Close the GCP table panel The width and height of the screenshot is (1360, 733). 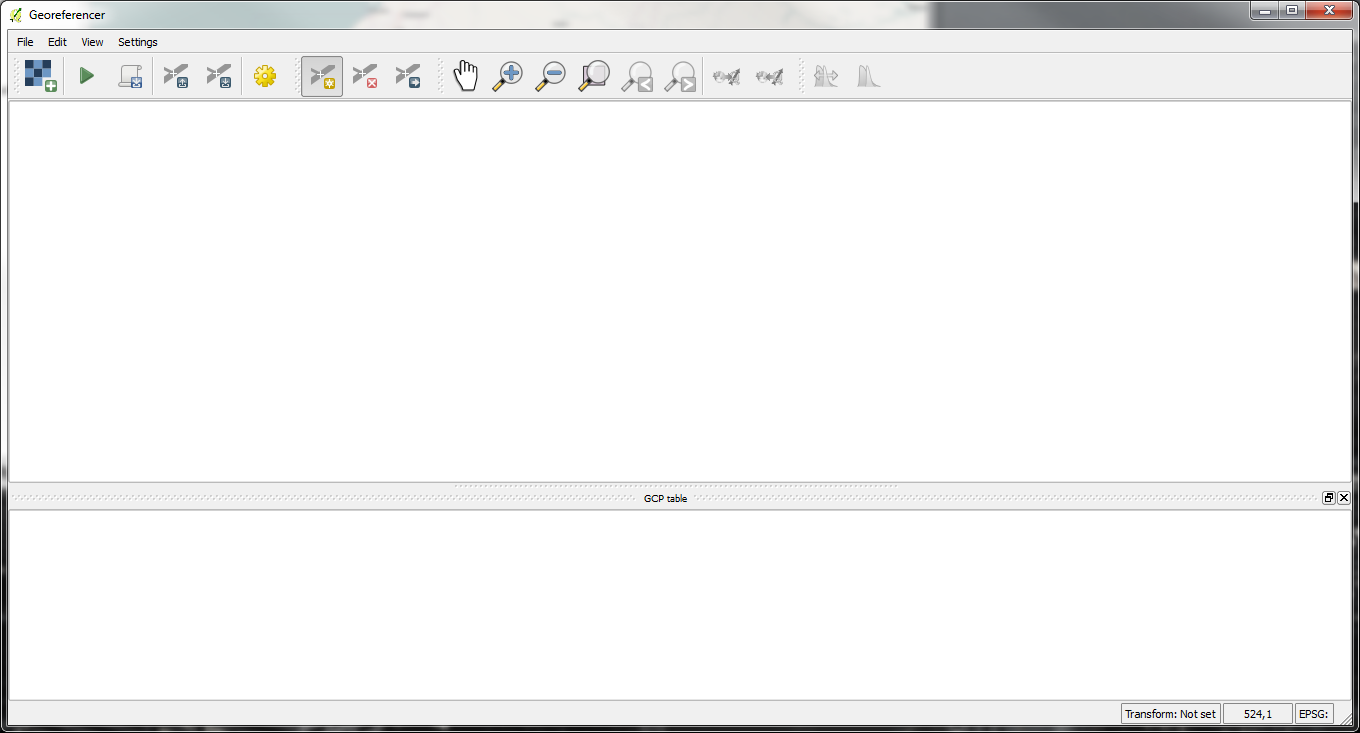[x=1343, y=498]
